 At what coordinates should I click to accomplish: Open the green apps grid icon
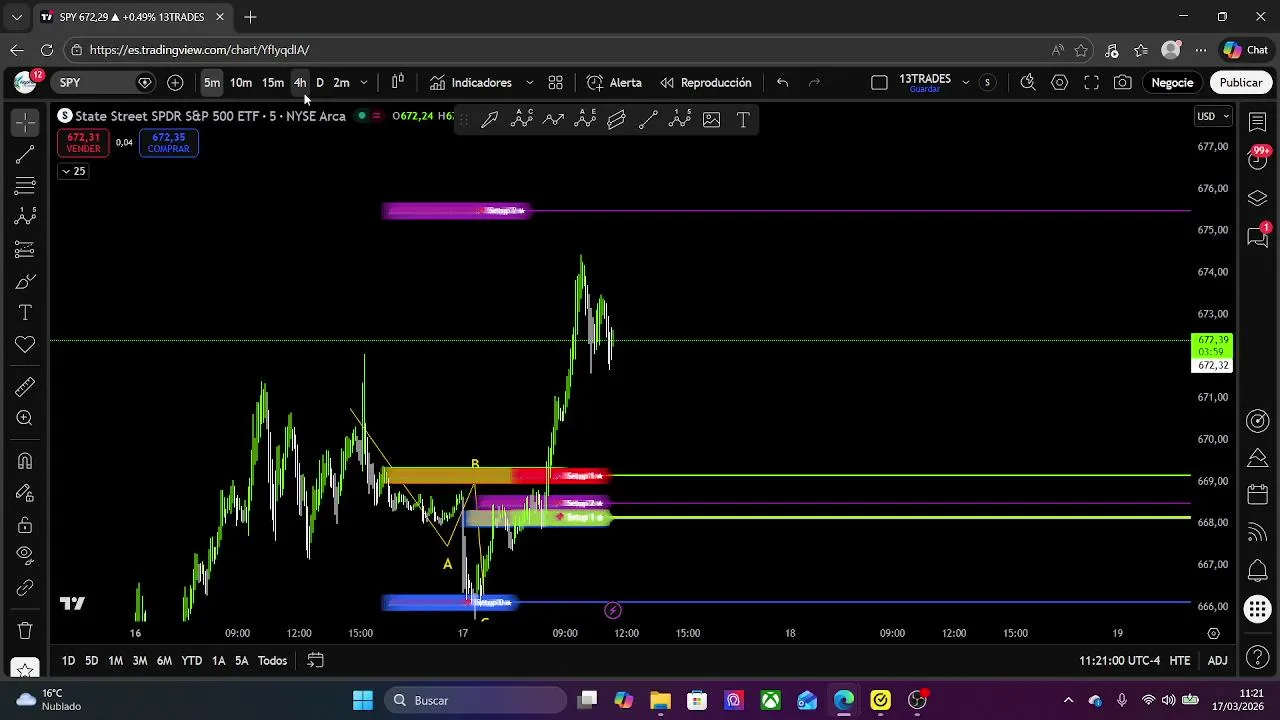click(1258, 609)
